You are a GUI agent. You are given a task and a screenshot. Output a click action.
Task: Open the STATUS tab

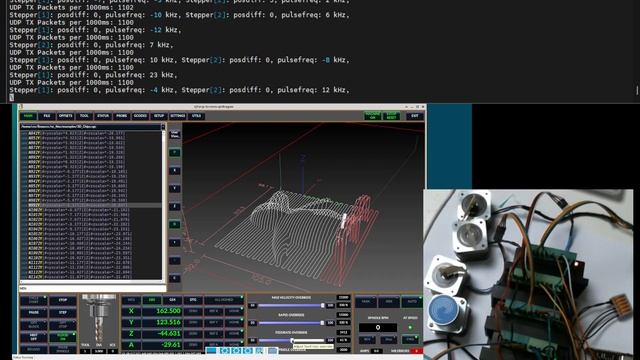(x=103, y=116)
